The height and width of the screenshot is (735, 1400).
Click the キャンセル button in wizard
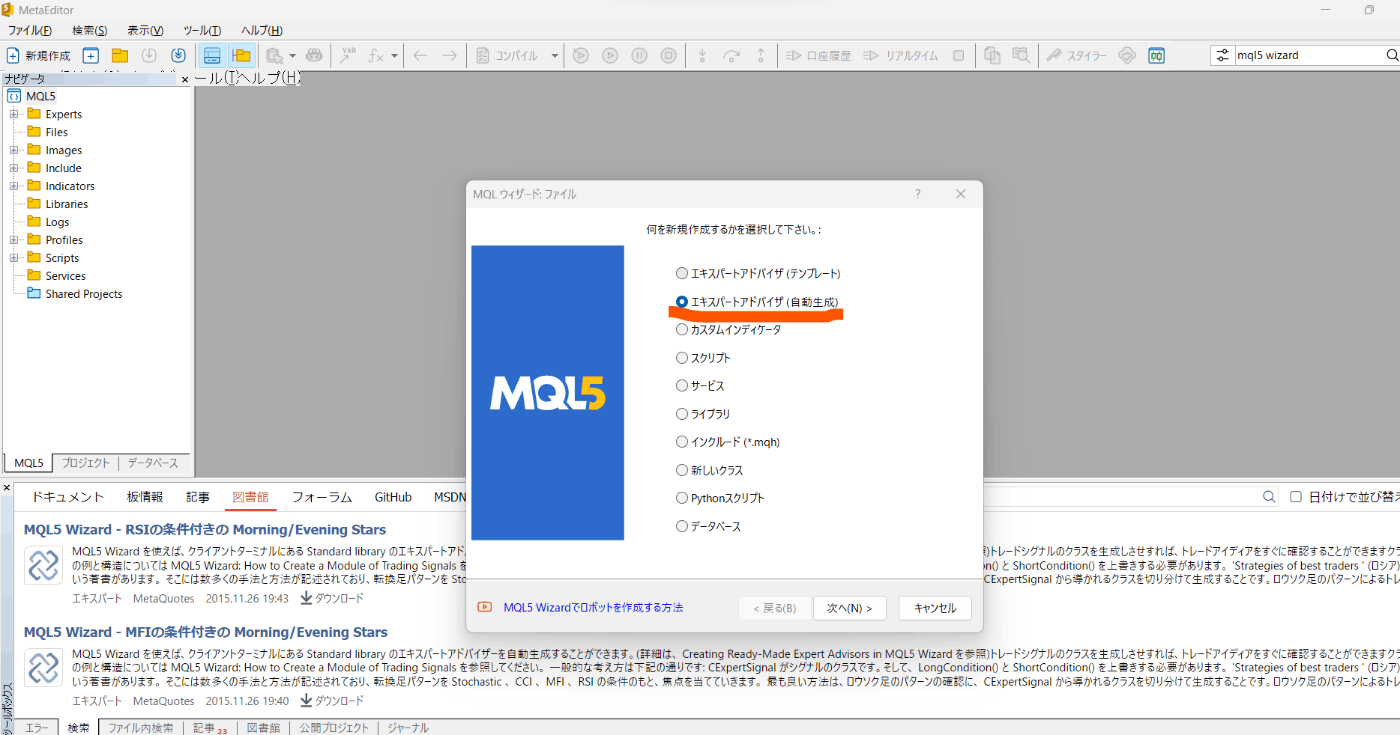click(x=935, y=608)
